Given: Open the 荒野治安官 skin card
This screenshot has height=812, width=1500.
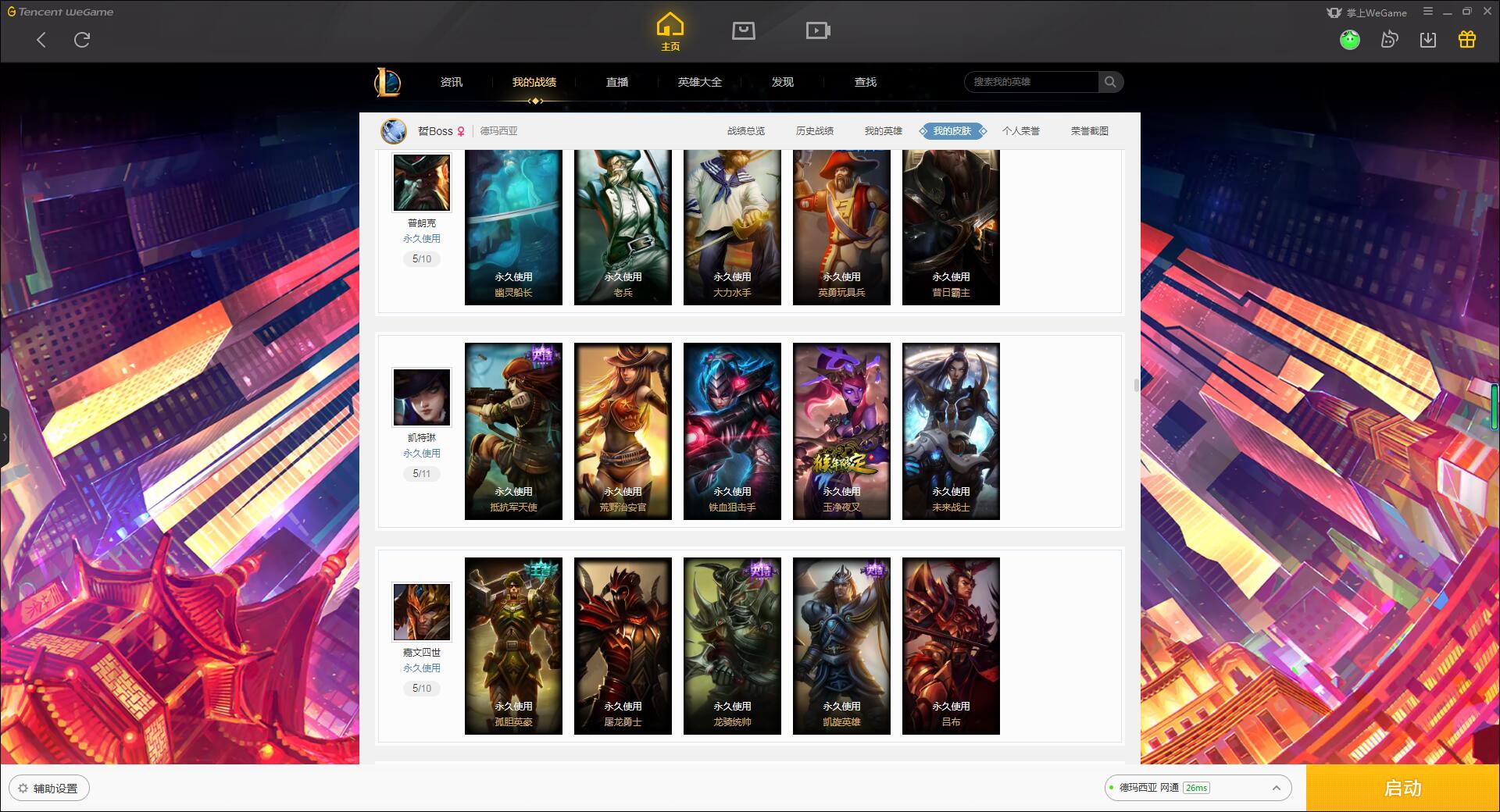Looking at the screenshot, I should (x=623, y=432).
